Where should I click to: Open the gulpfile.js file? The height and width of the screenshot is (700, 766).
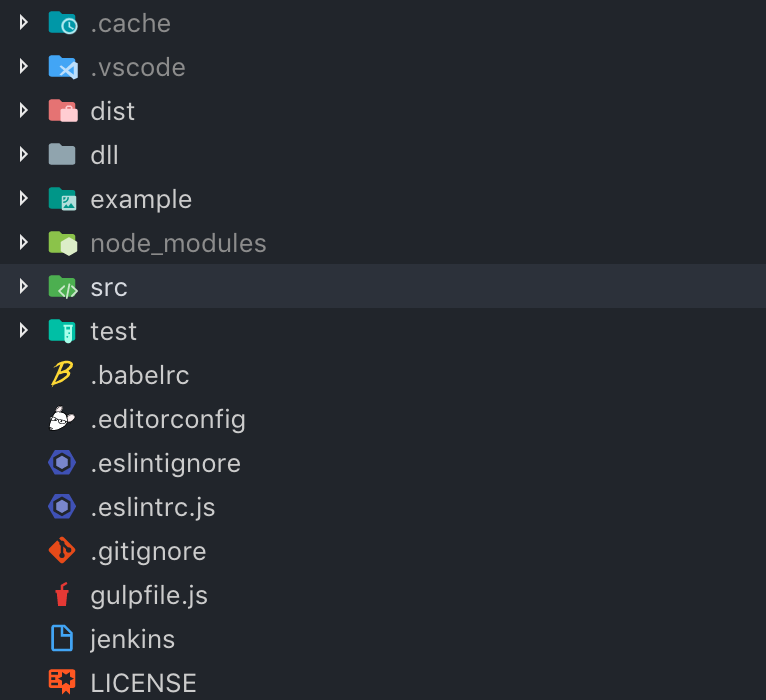(x=149, y=595)
